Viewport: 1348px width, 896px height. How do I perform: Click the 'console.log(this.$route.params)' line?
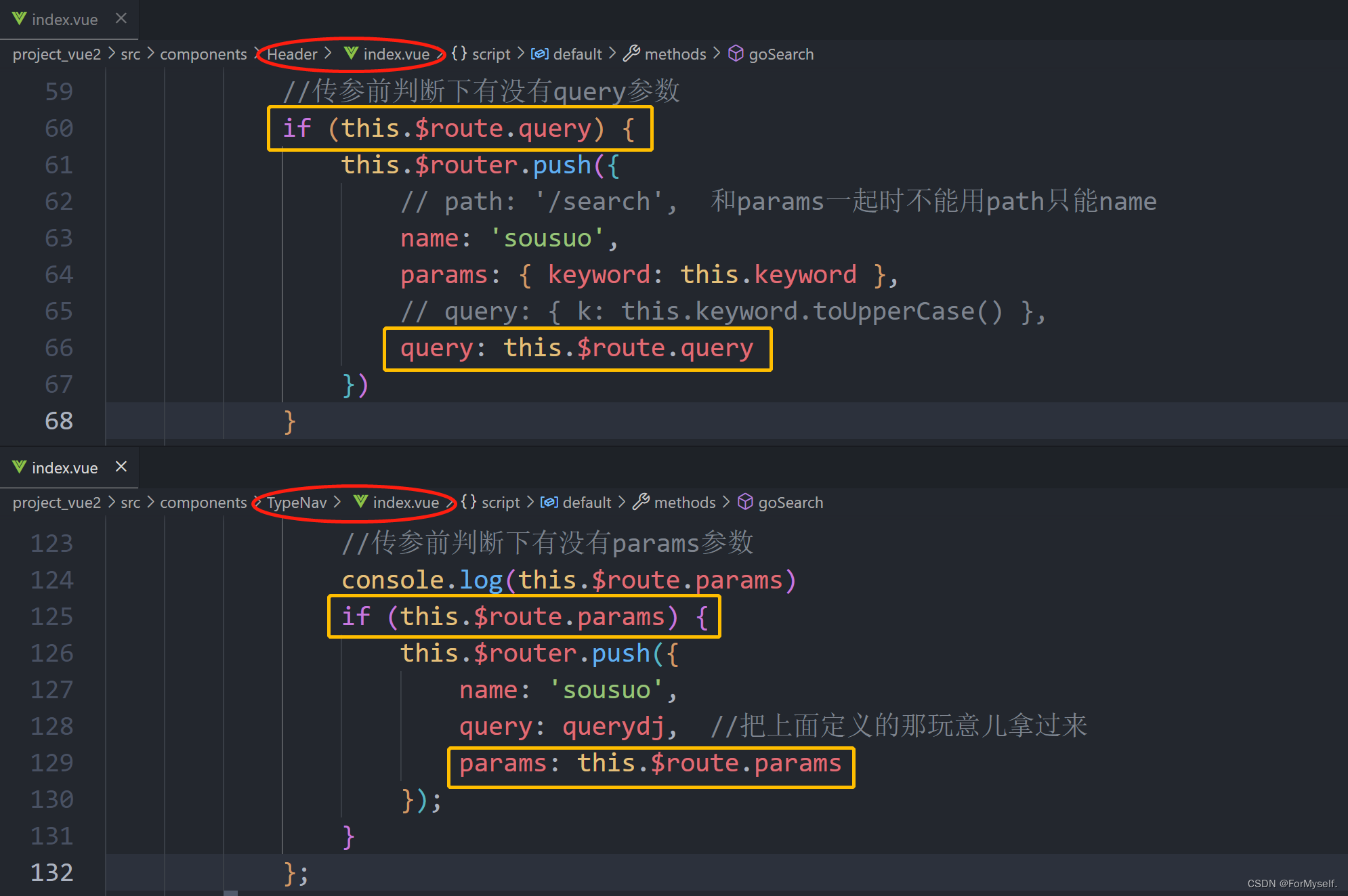tap(569, 580)
